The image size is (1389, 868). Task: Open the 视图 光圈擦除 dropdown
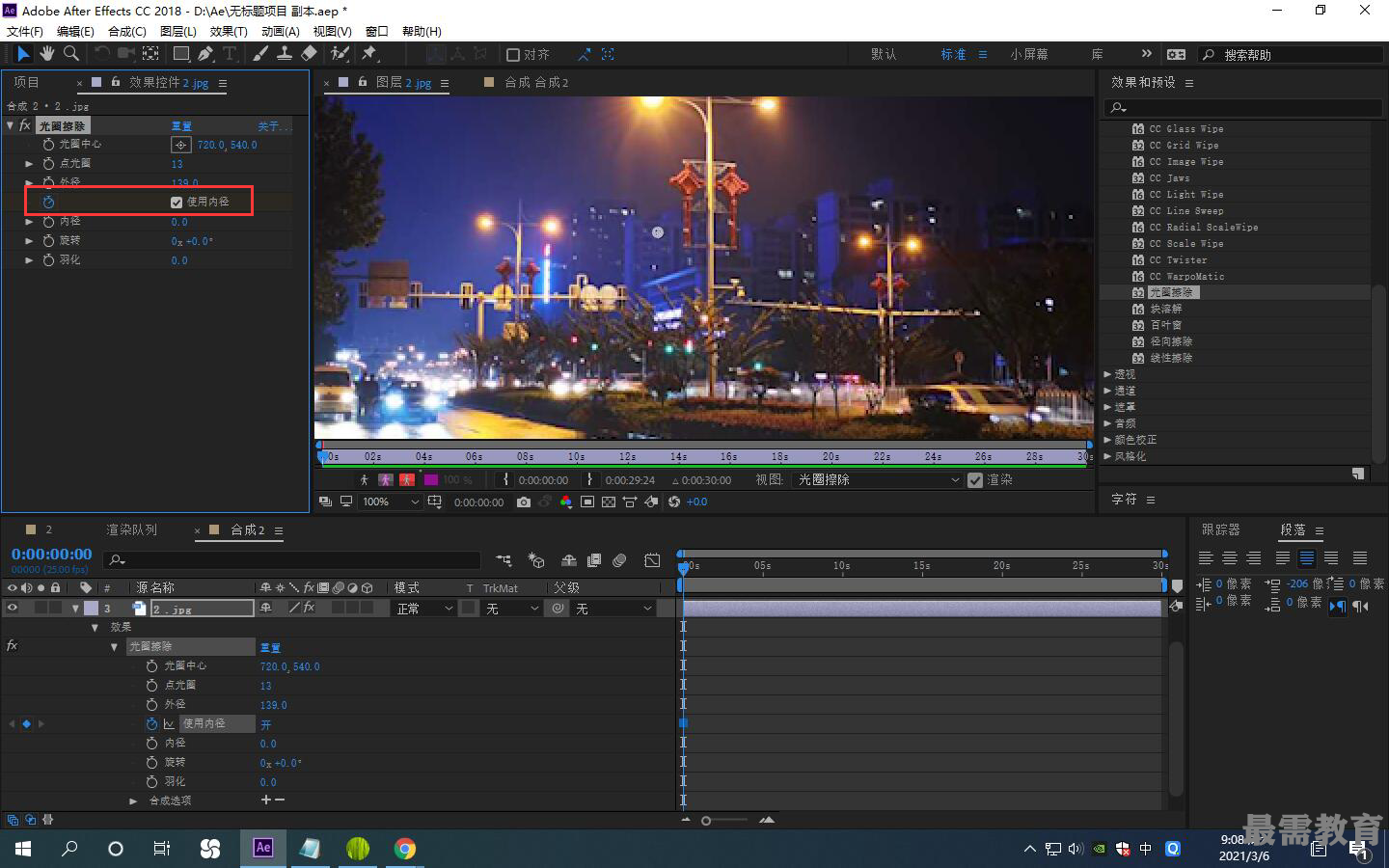877,479
